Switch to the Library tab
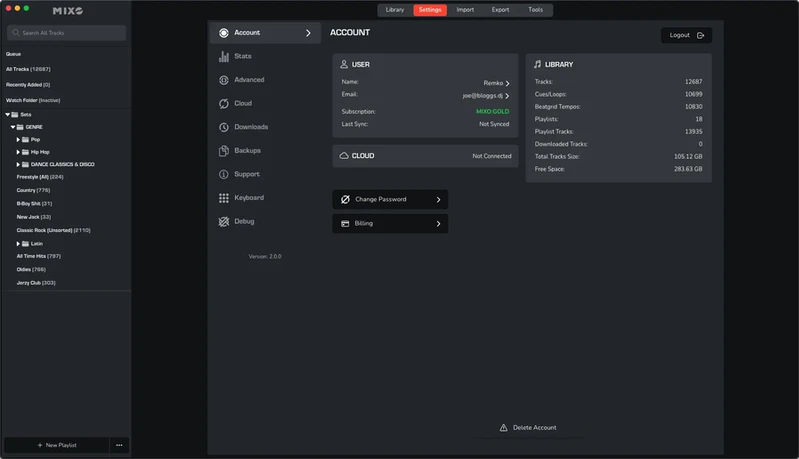Image resolution: width=799 pixels, height=459 pixels. [395, 10]
